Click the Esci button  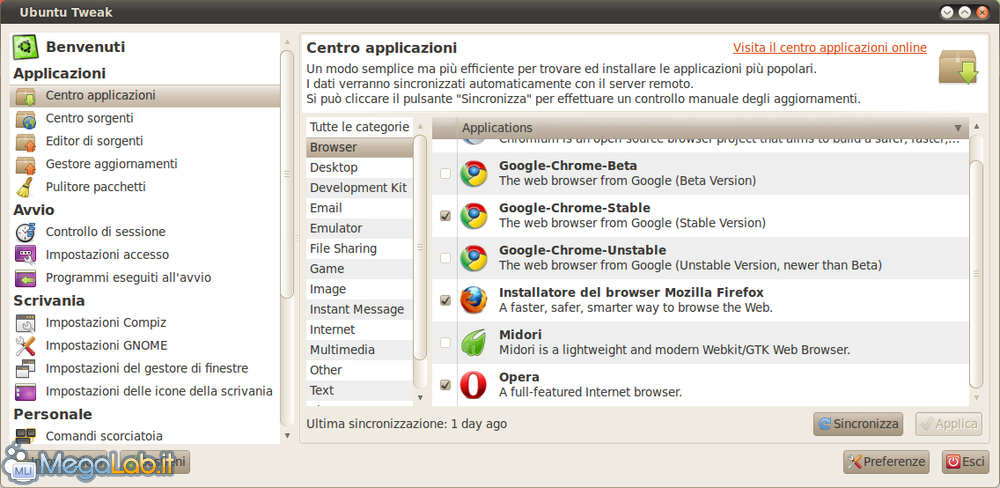[965, 462]
